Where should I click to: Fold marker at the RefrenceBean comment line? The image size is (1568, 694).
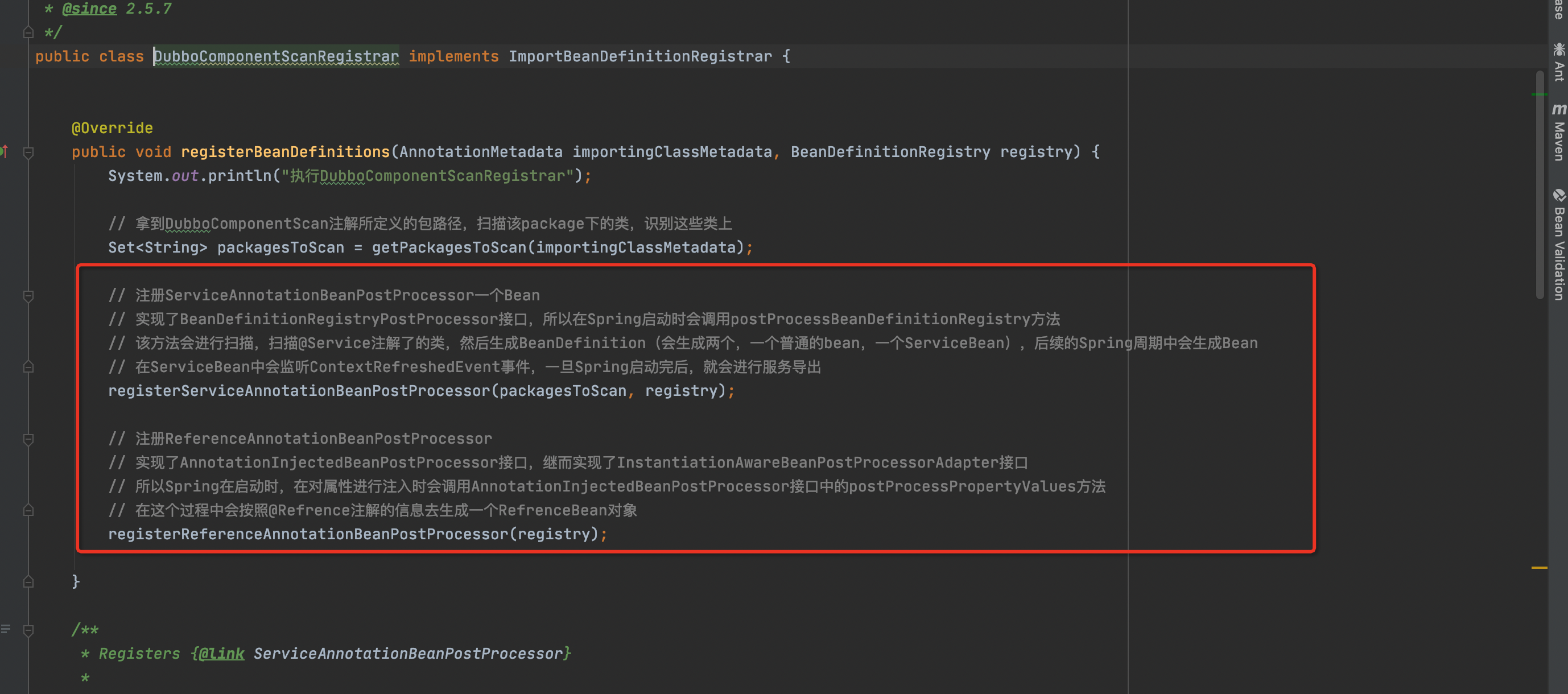(x=28, y=510)
